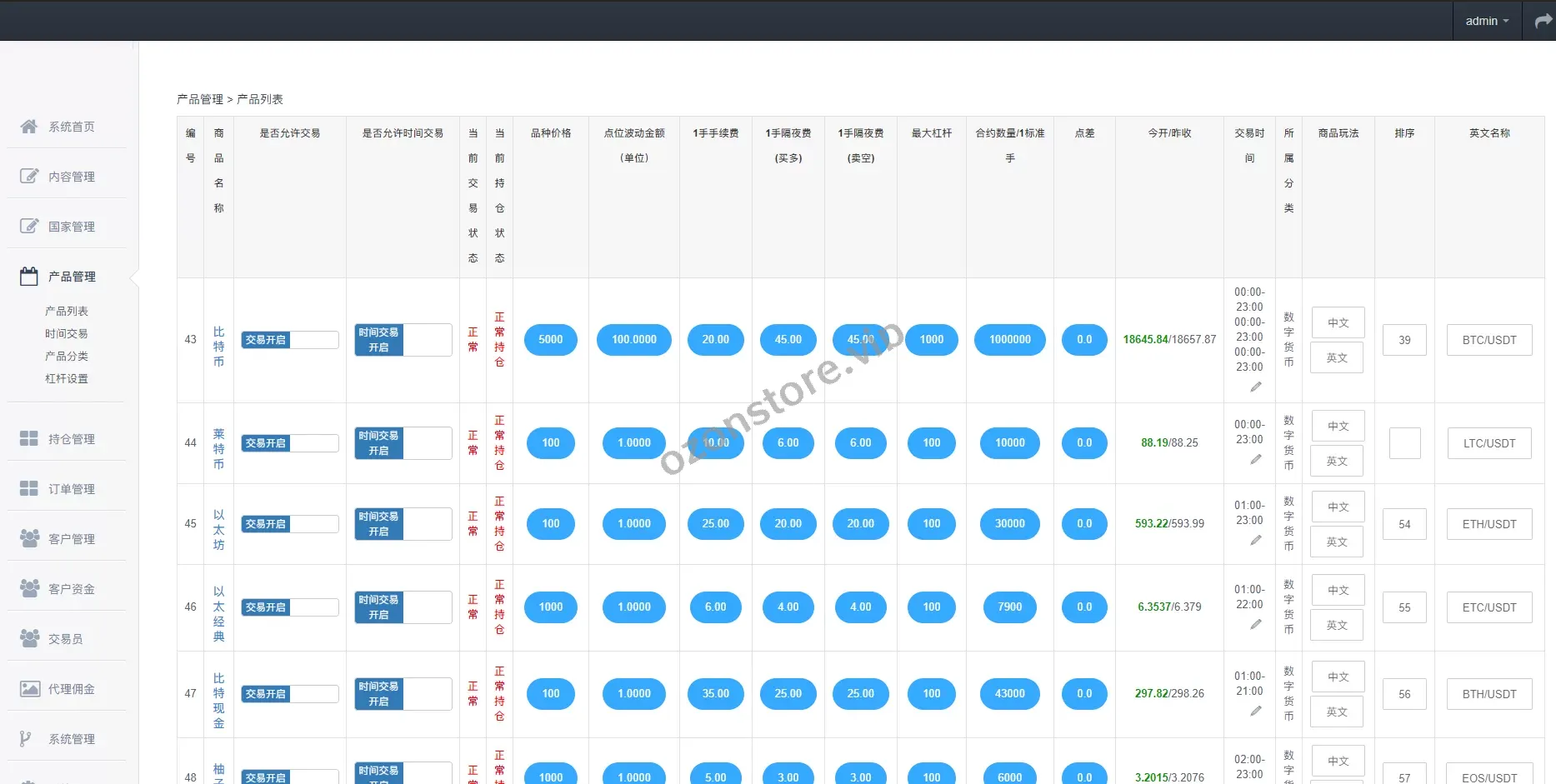Click 中文 button for BTC row
The height and width of the screenshot is (784, 1556).
pos(1338,323)
